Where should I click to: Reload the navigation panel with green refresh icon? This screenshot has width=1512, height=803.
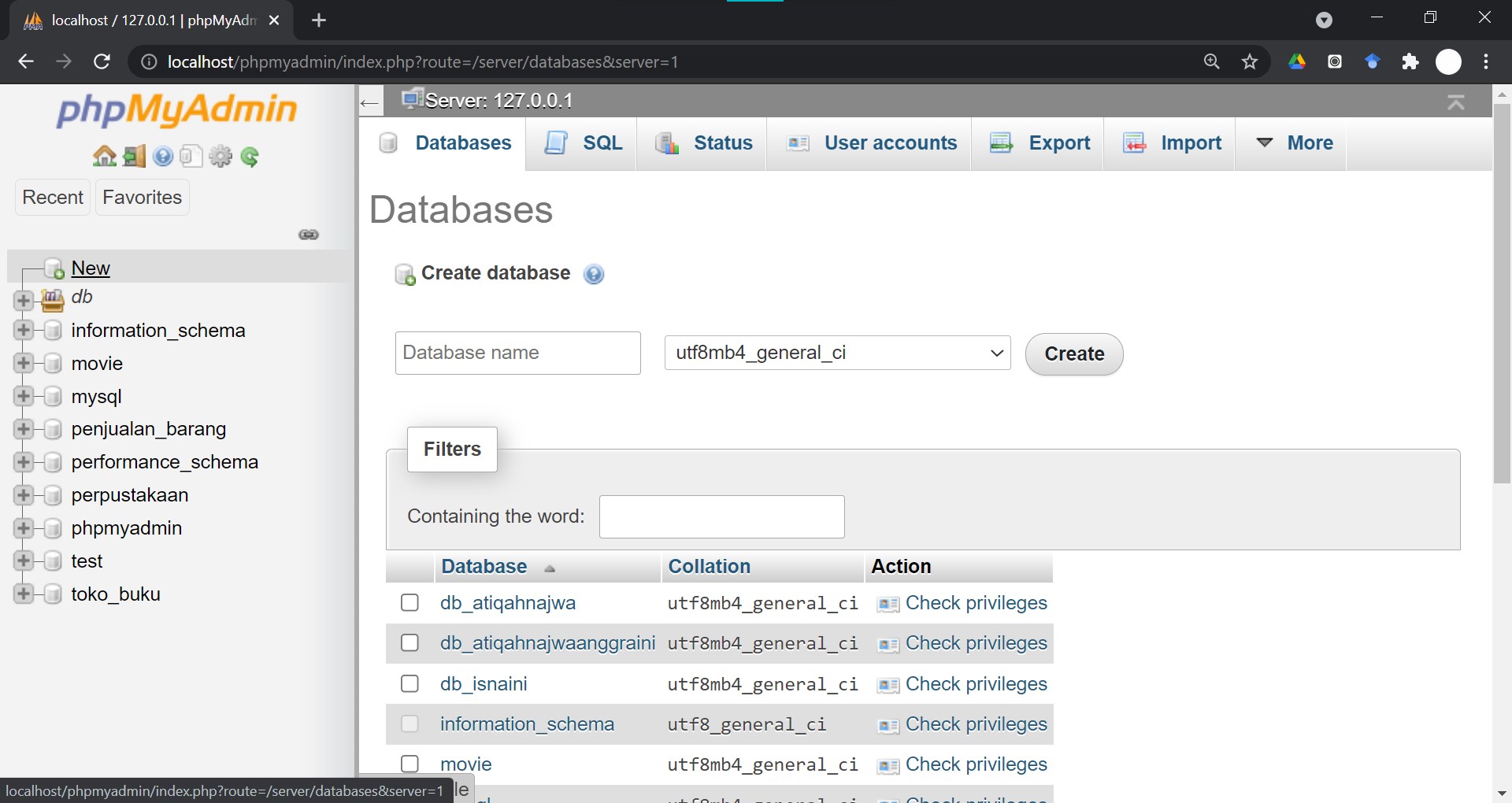point(250,157)
